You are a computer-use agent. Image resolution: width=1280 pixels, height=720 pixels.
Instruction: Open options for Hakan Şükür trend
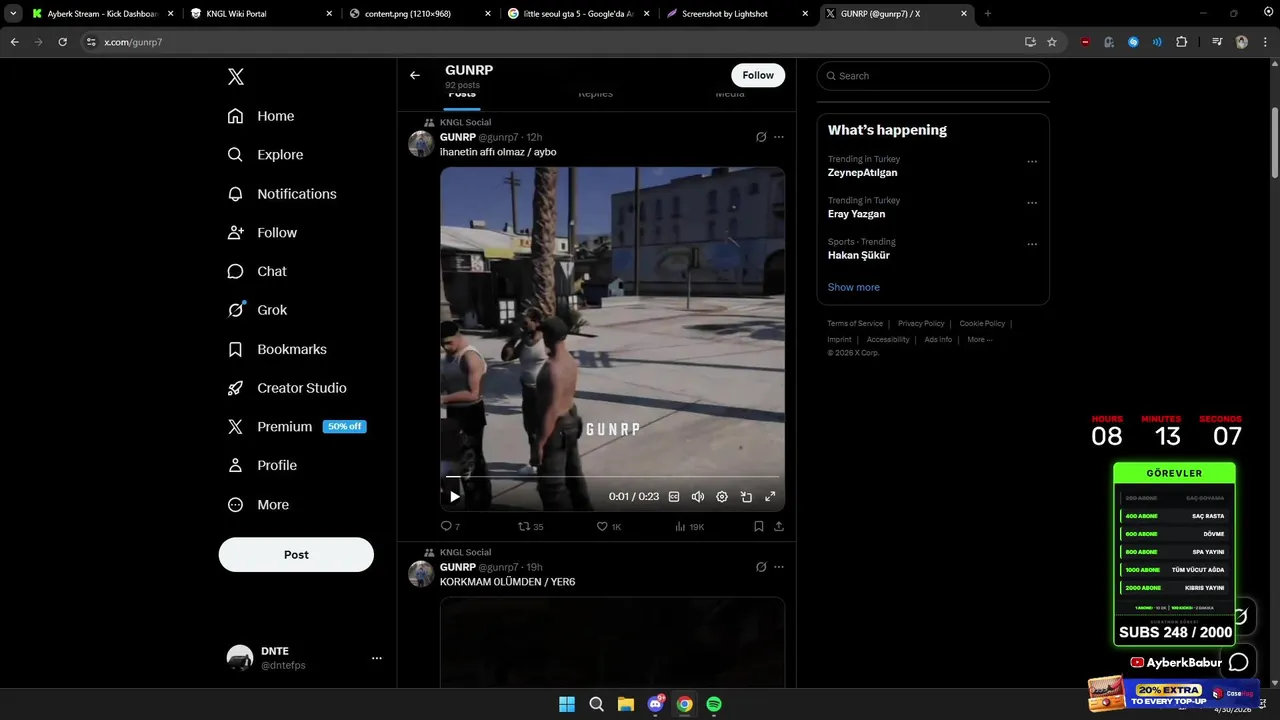point(1032,244)
